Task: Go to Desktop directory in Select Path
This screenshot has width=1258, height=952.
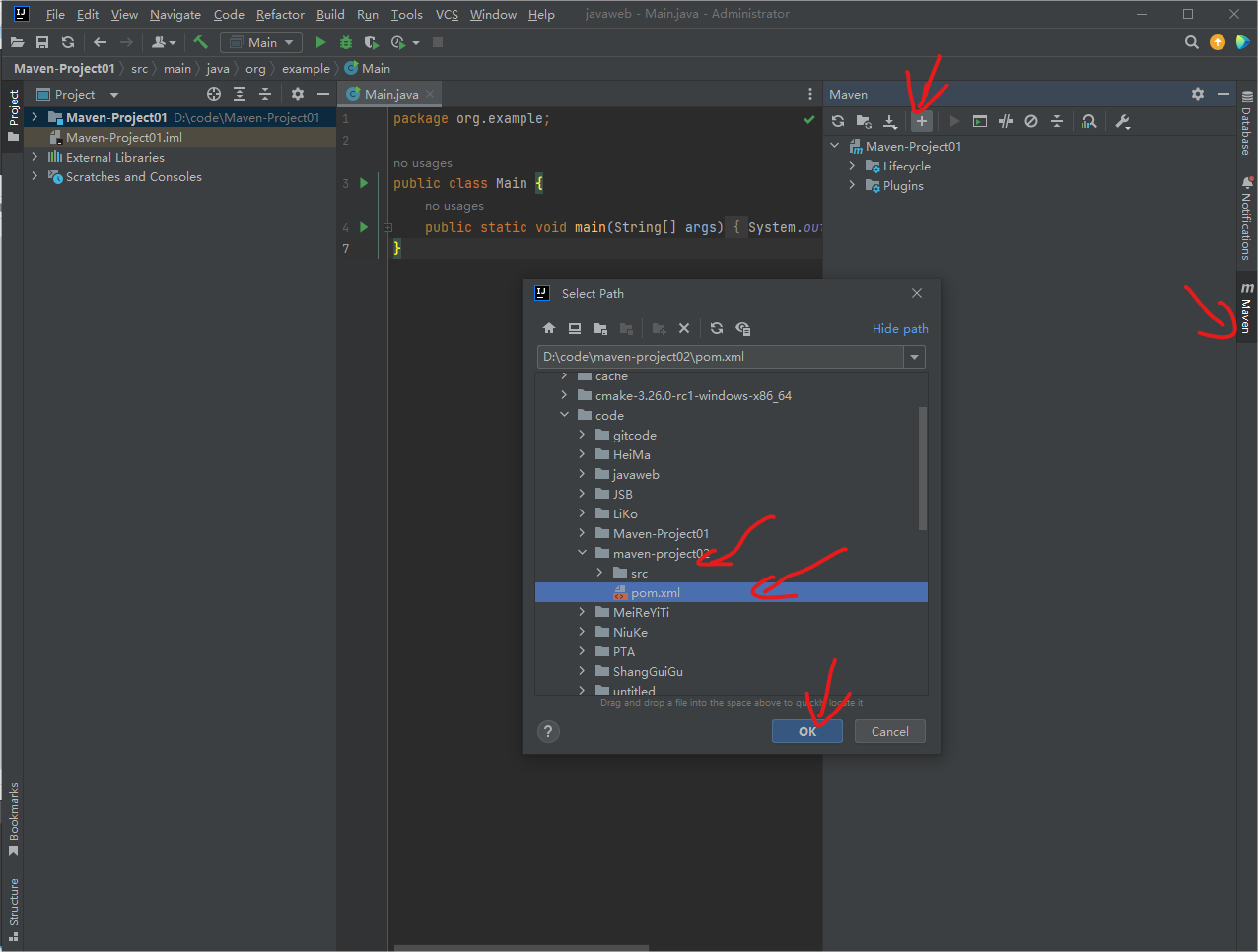Action: coord(575,328)
